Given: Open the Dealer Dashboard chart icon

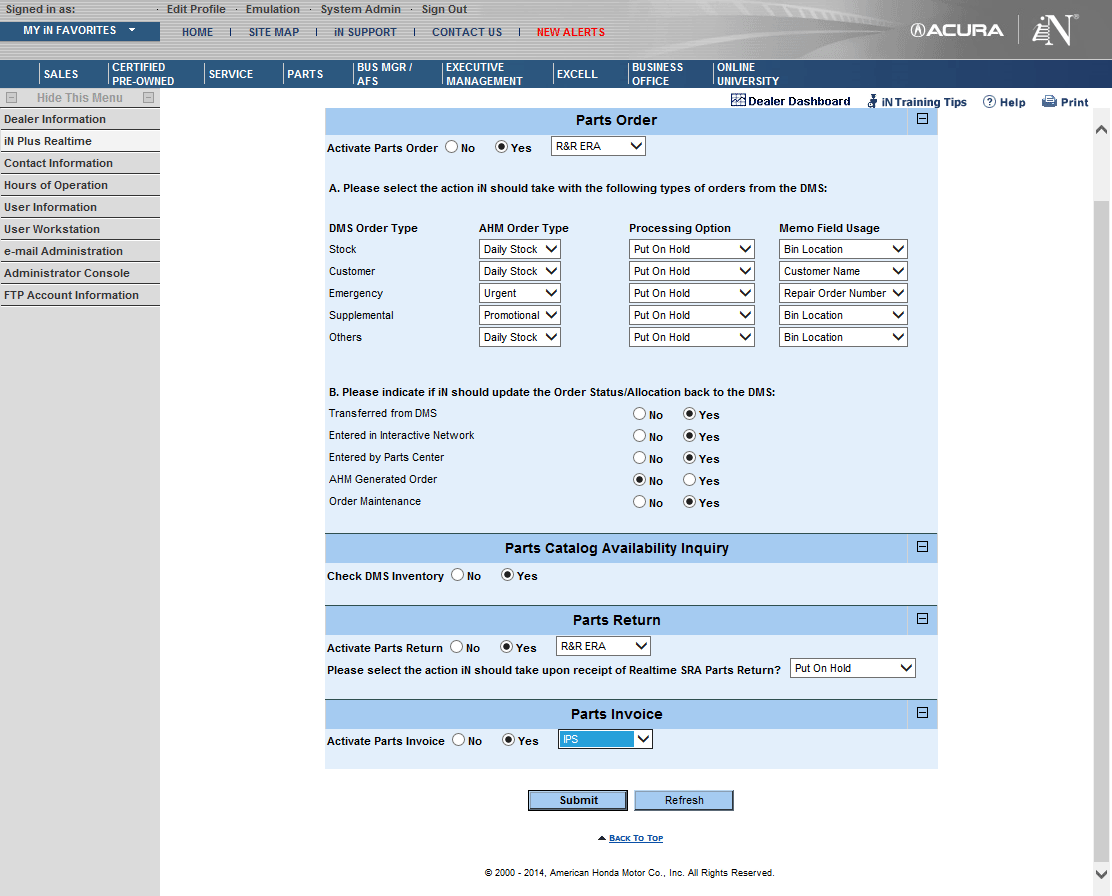Looking at the screenshot, I should coord(738,101).
